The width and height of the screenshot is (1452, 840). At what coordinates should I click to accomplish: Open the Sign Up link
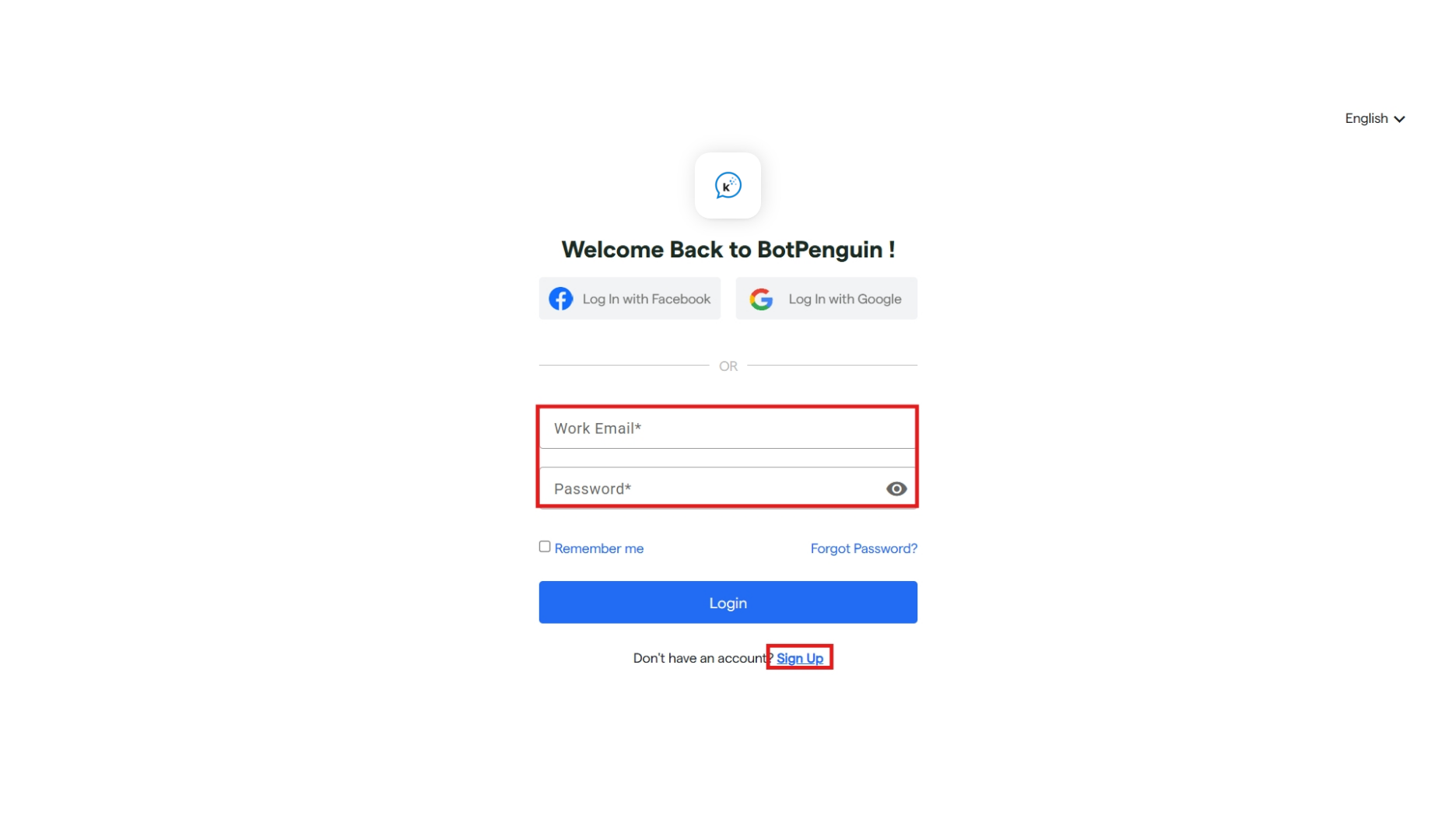tap(799, 658)
